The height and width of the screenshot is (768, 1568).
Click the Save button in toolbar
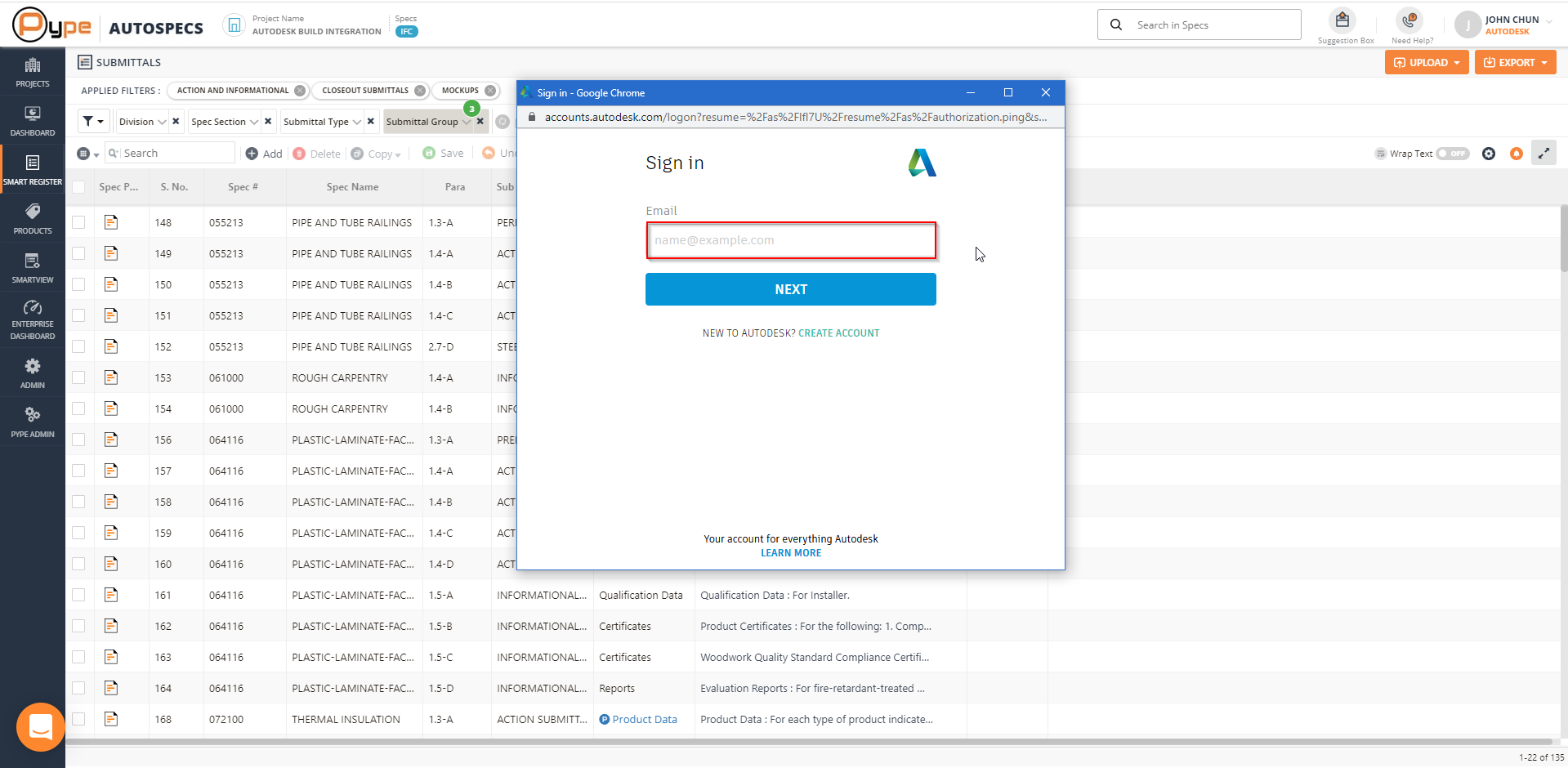point(444,154)
